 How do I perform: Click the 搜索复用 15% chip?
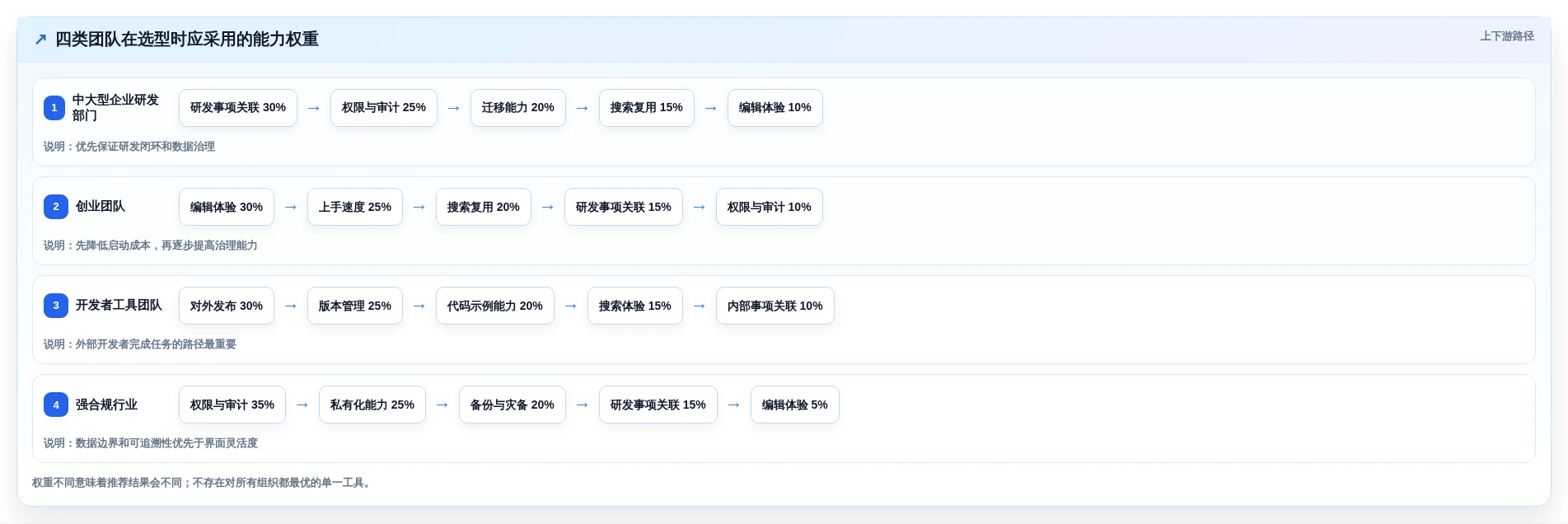647,108
